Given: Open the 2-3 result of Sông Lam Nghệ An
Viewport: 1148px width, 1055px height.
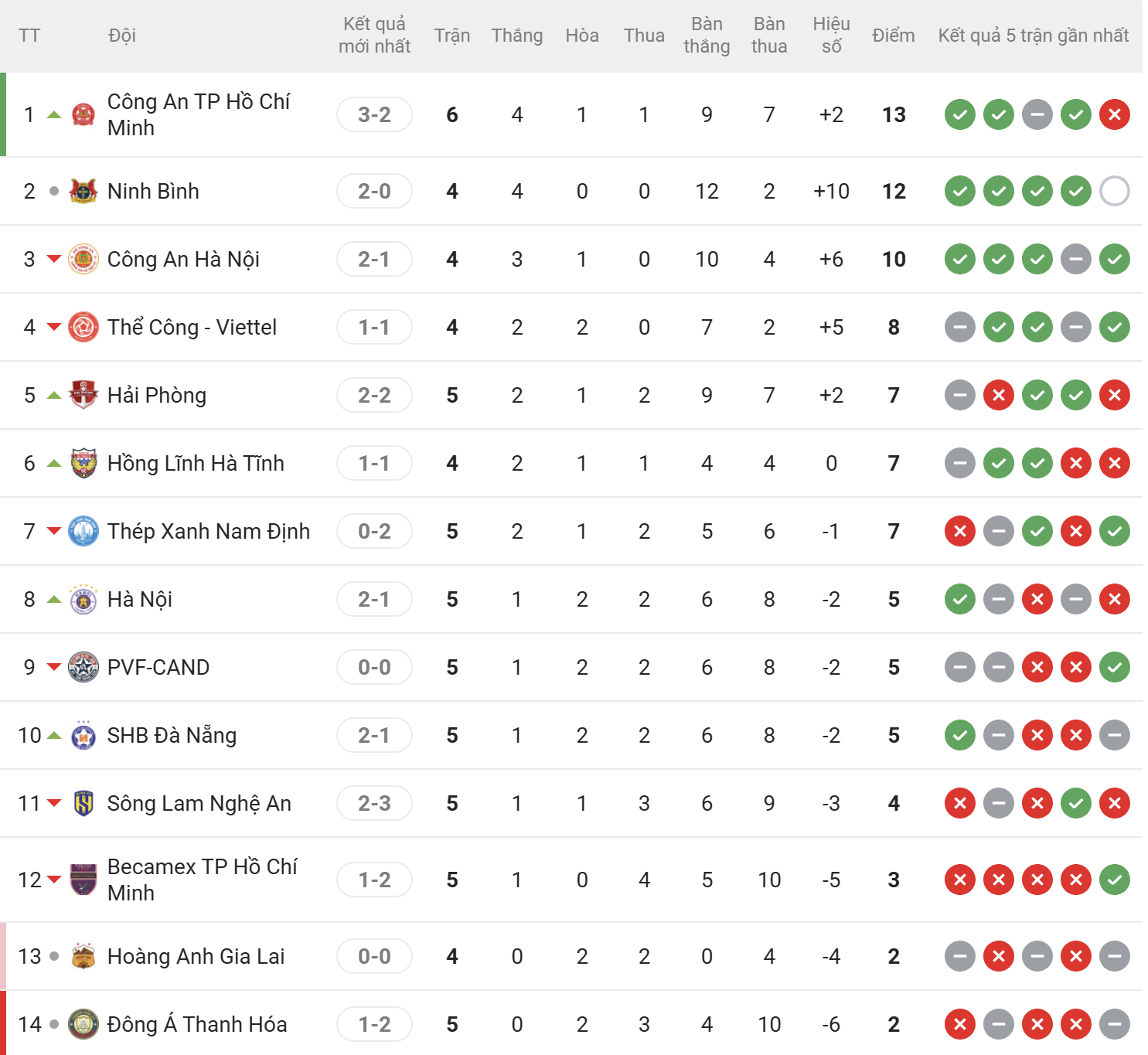Looking at the screenshot, I should click(374, 803).
